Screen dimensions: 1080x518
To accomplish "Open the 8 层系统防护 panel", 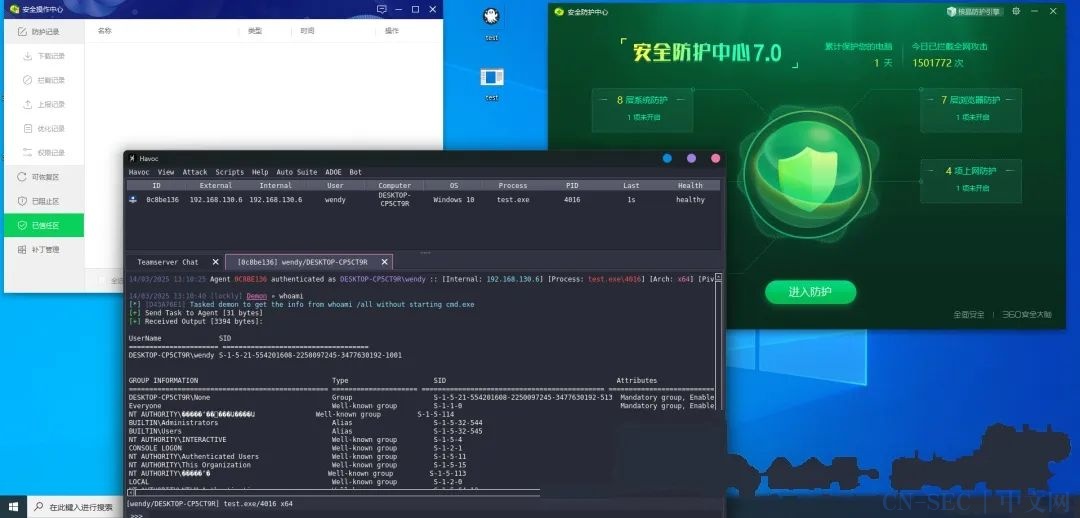I will (x=642, y=109).
